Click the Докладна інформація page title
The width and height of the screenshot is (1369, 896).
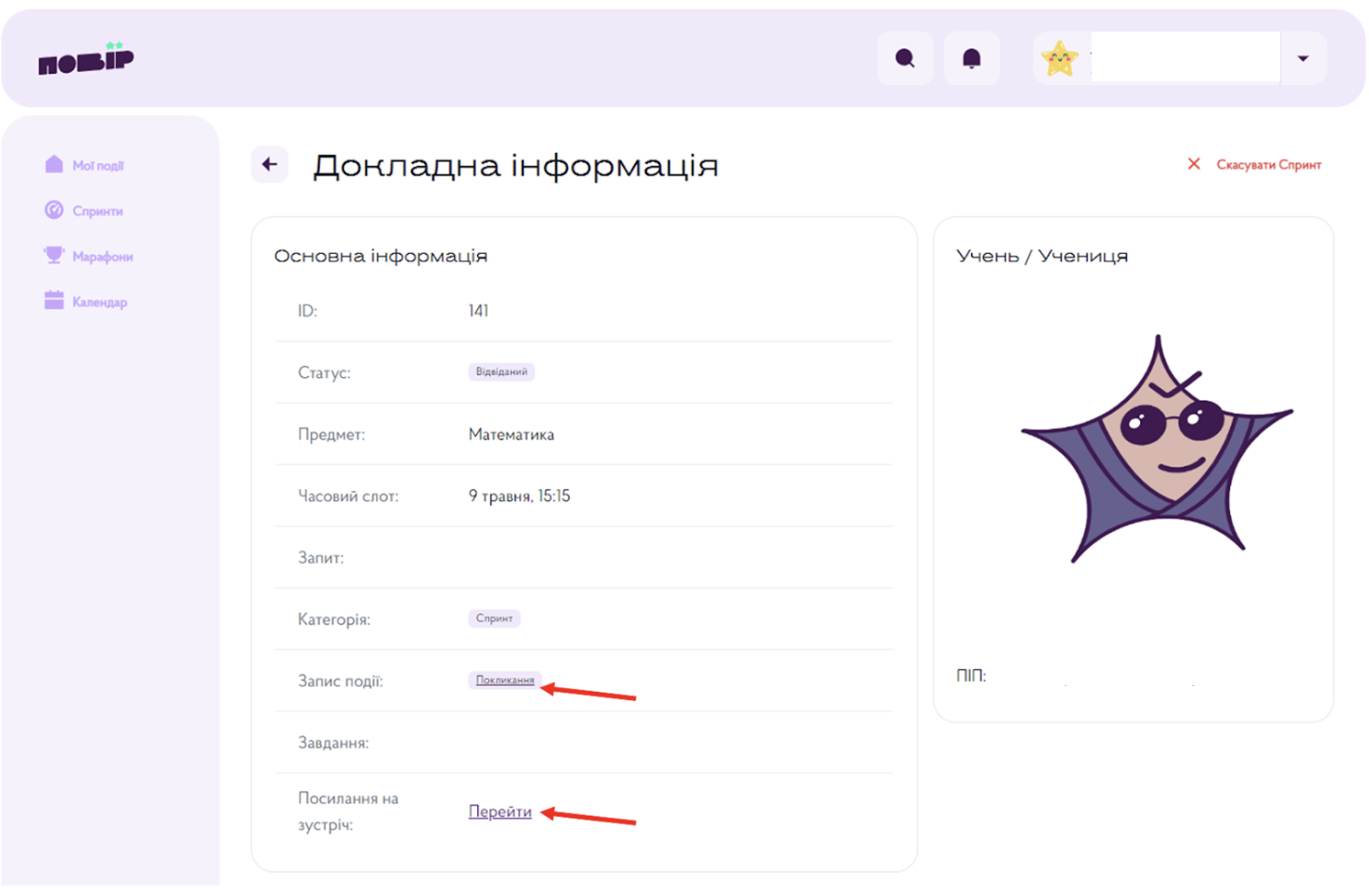(x=515, y=166)
